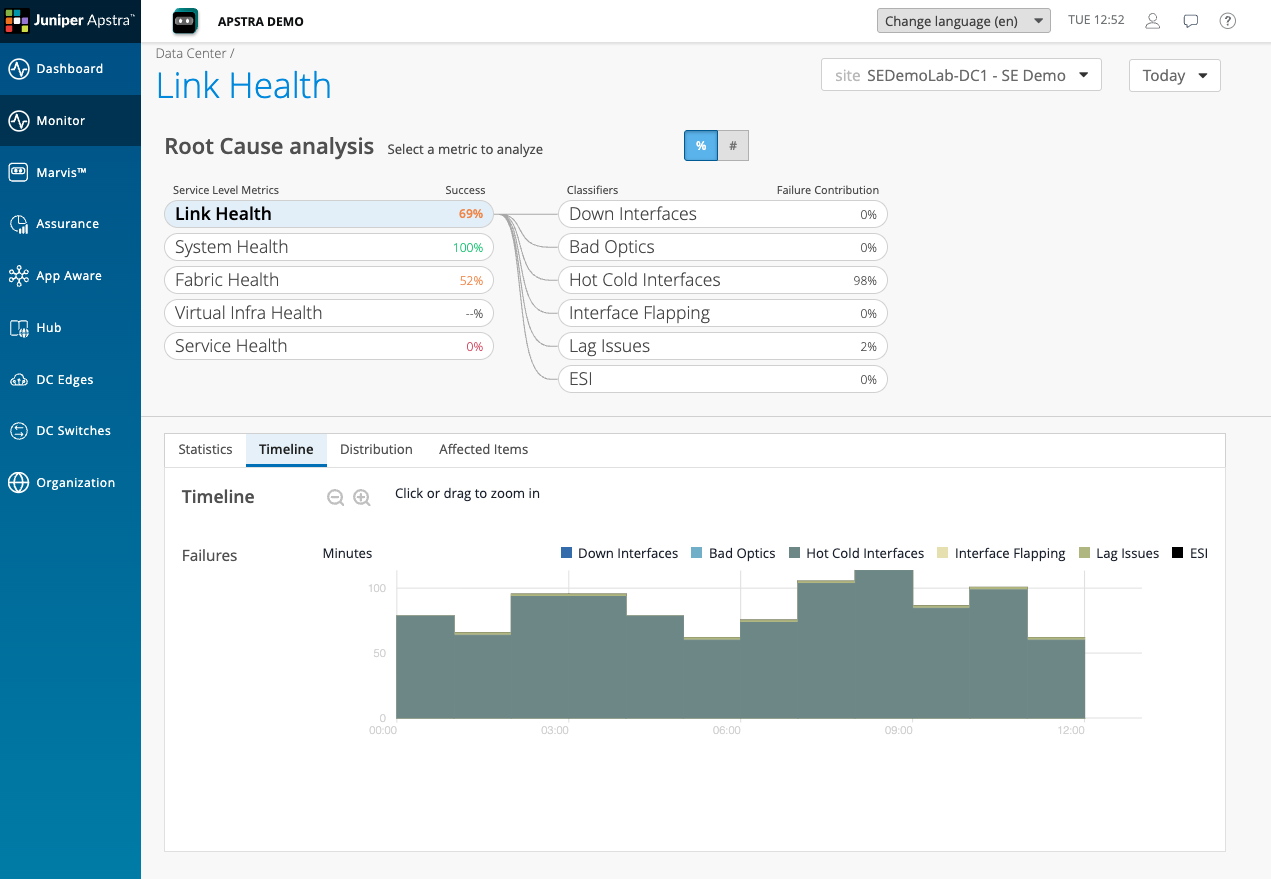Open the Hub sidebar icon
This screenshot has width=1271, height=879.
tap(19, 328)
